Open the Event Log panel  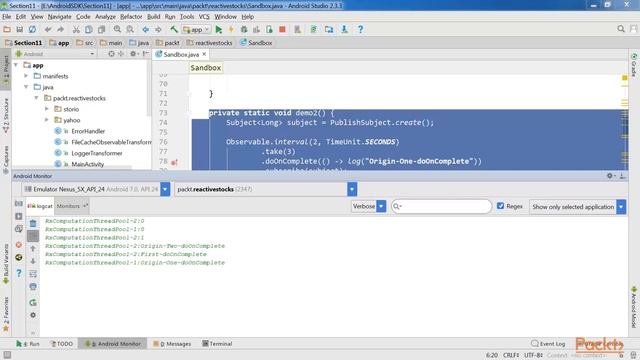[x=548, y=344]
